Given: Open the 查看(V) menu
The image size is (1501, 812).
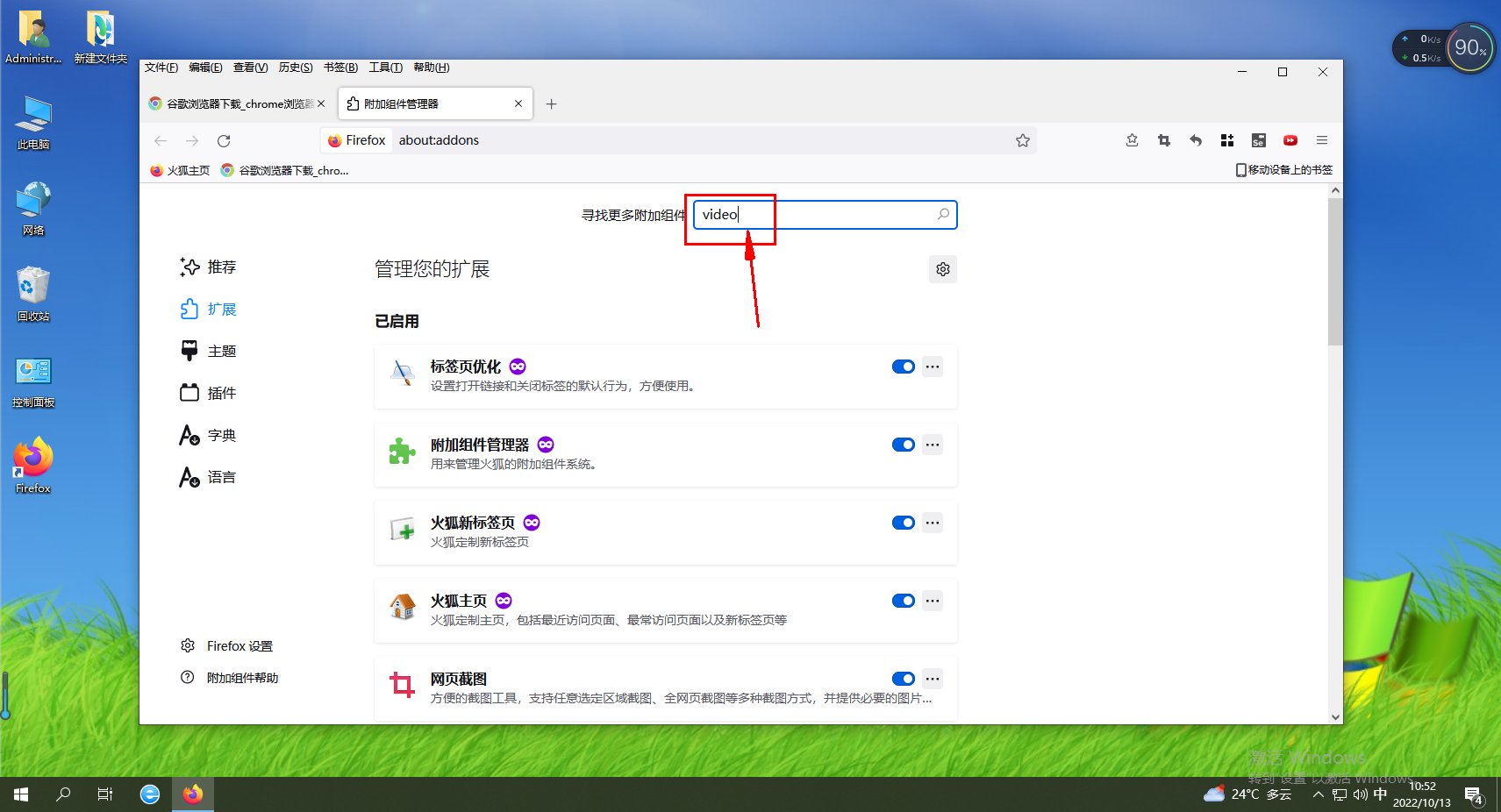Looking at the screenshot, I should 250,68.
